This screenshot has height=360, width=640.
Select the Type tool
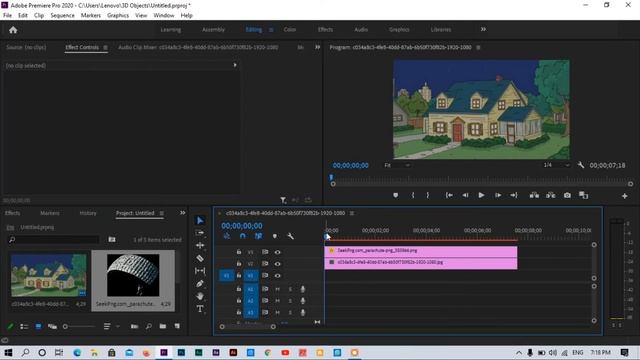click(200, 309)
